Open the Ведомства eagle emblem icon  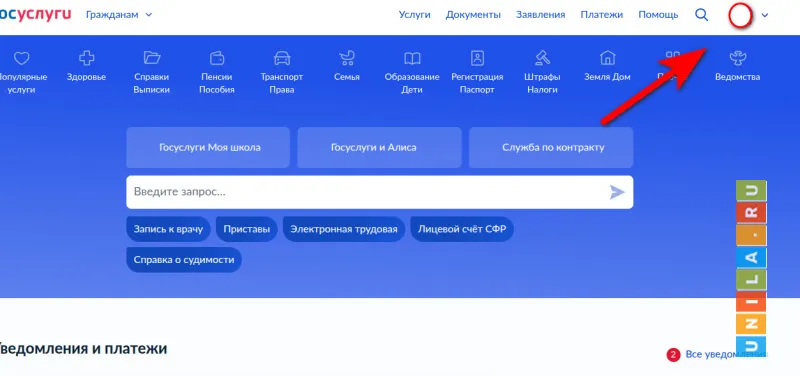737,58
